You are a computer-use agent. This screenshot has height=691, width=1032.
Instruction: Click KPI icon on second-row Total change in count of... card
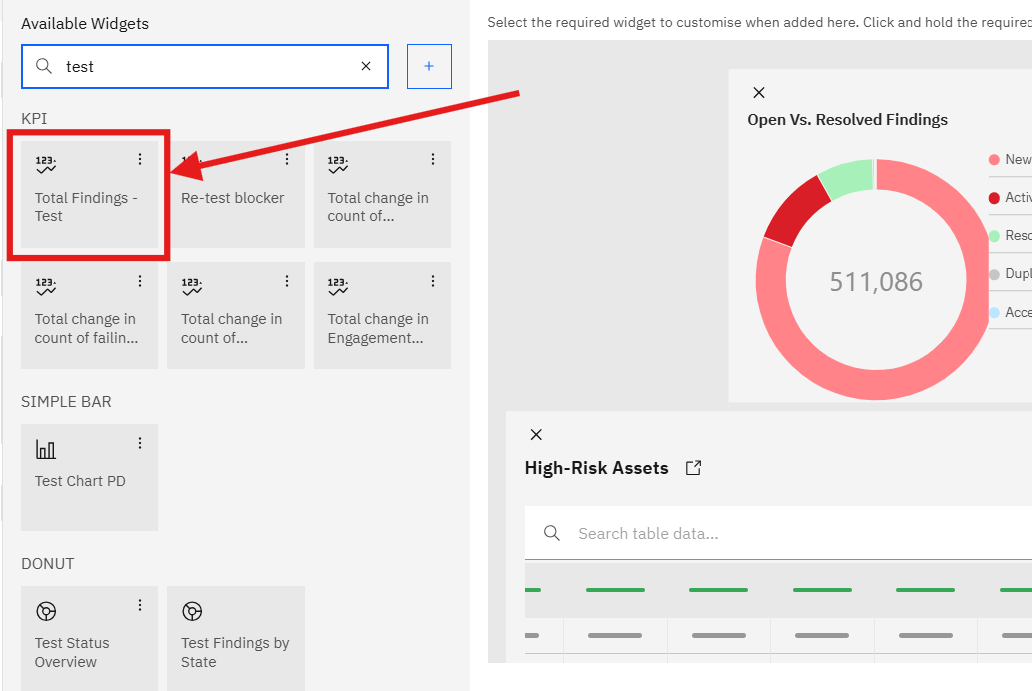192,286
